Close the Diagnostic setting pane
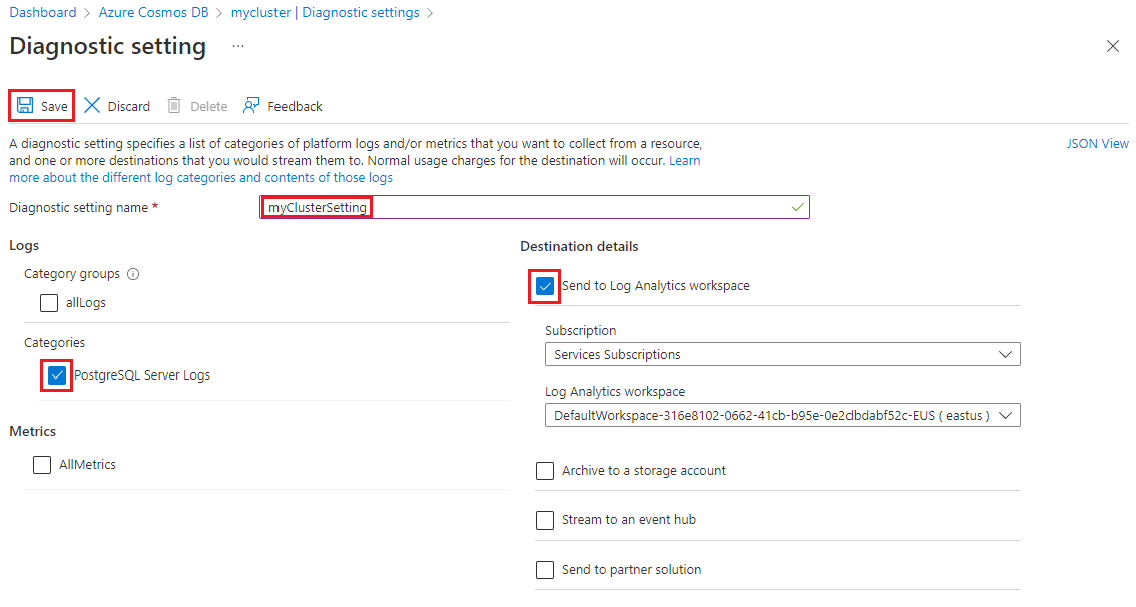 [1113, 46]
